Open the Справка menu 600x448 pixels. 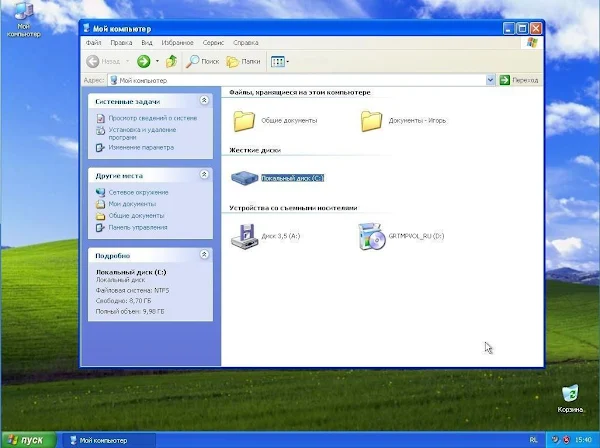pyautogui.click(x=246, y=42)
